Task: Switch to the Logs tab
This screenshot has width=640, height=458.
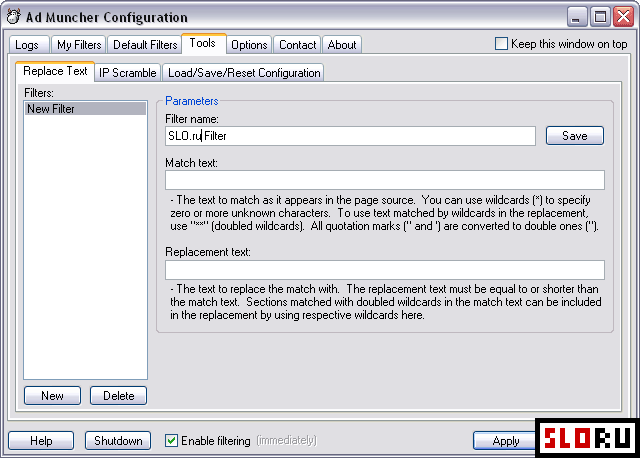Action: point(29,44)
